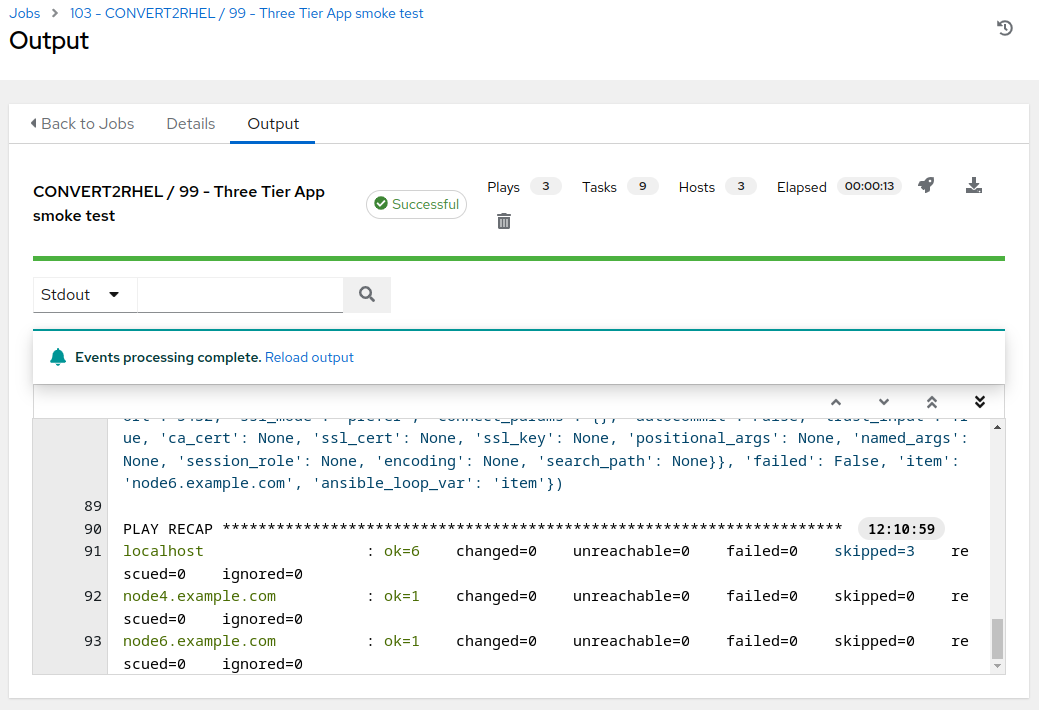Click the Tasks count badge showing 9
The width and height of the screenshot is (1039, 710).
point(642,186)
